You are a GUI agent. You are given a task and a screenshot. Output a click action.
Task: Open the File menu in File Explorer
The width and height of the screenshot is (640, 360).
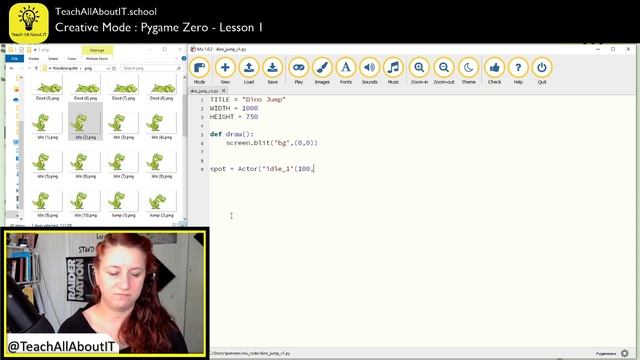pyautogui.click(x=15, y=59)
